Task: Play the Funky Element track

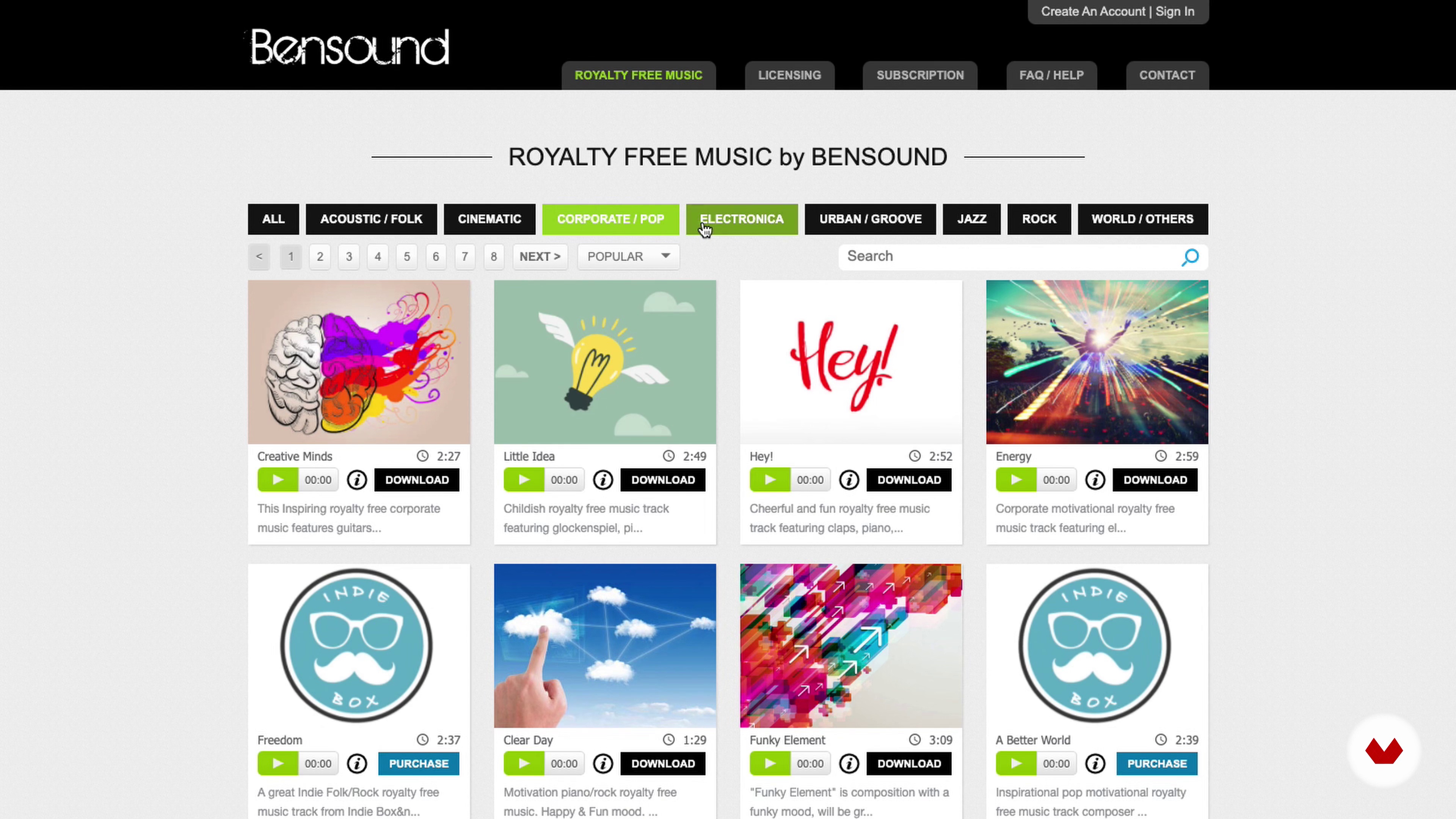Action: coord(770,764)
